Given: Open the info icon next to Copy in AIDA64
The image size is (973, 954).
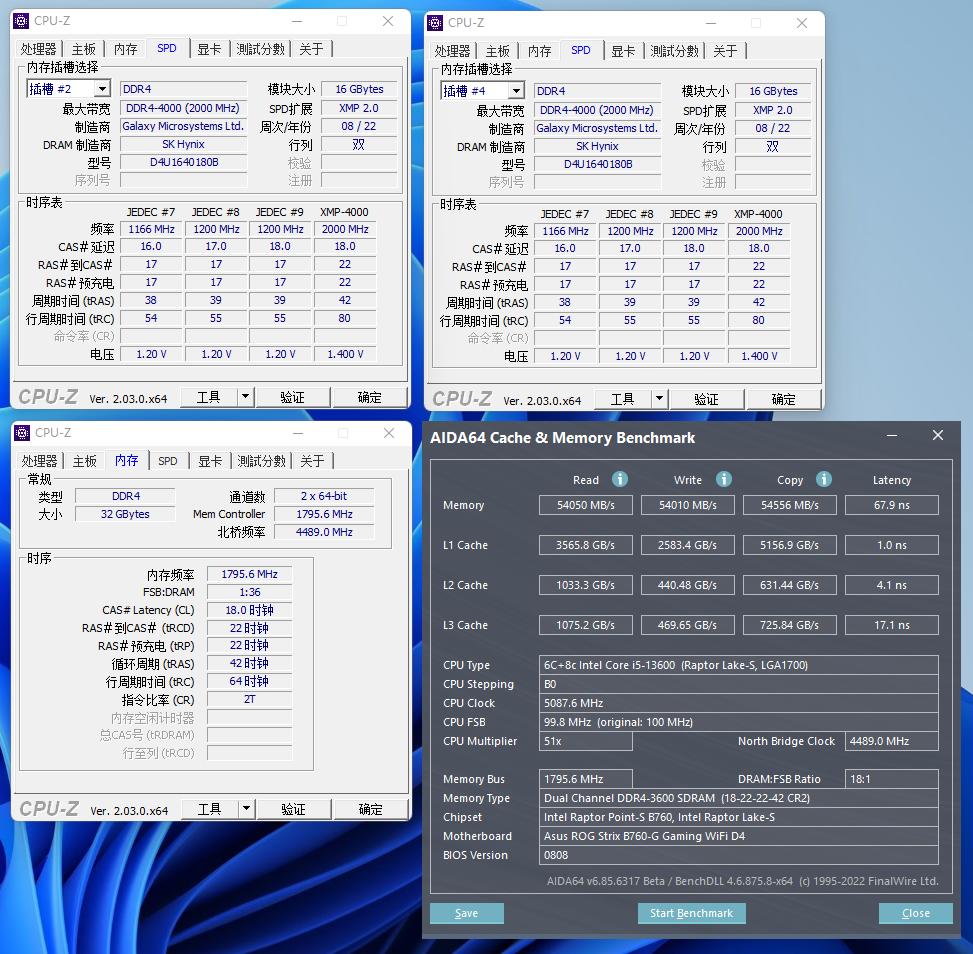Looking at the screenshot, I should click(x=823, y=480).
